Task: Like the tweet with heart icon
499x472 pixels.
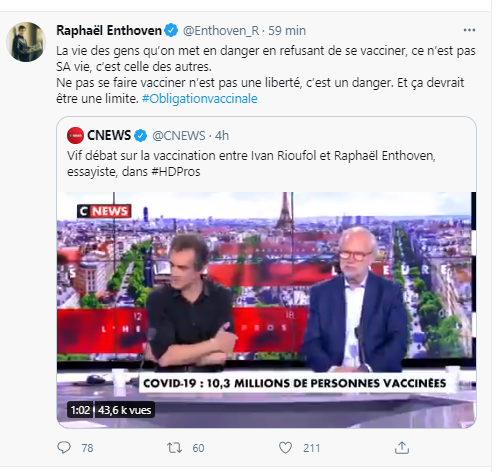Action: tap(285, 448)
